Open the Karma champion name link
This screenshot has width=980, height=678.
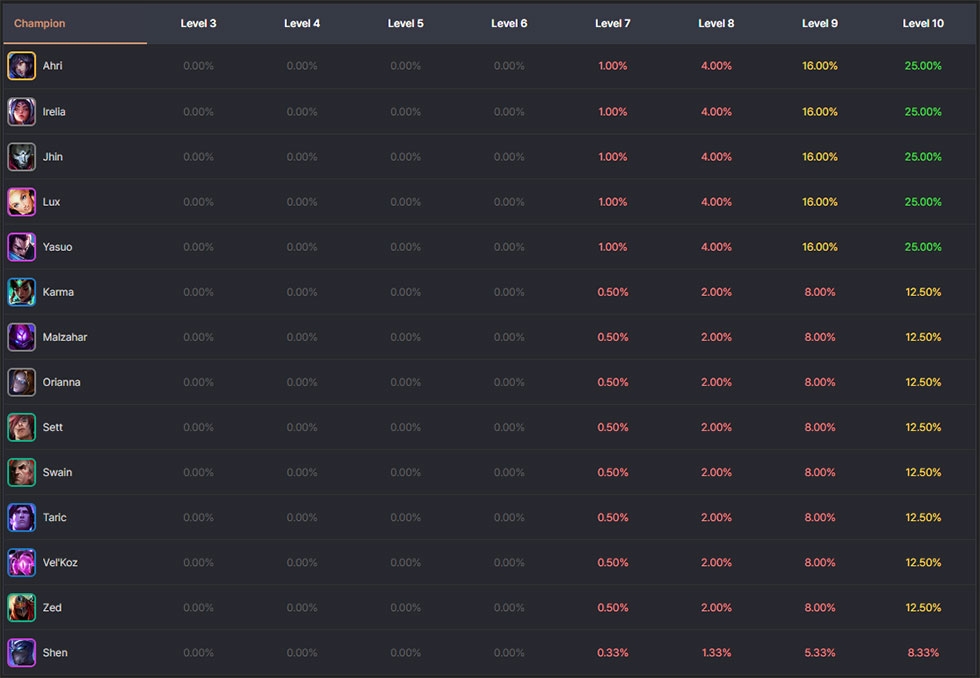pos(58,292)
